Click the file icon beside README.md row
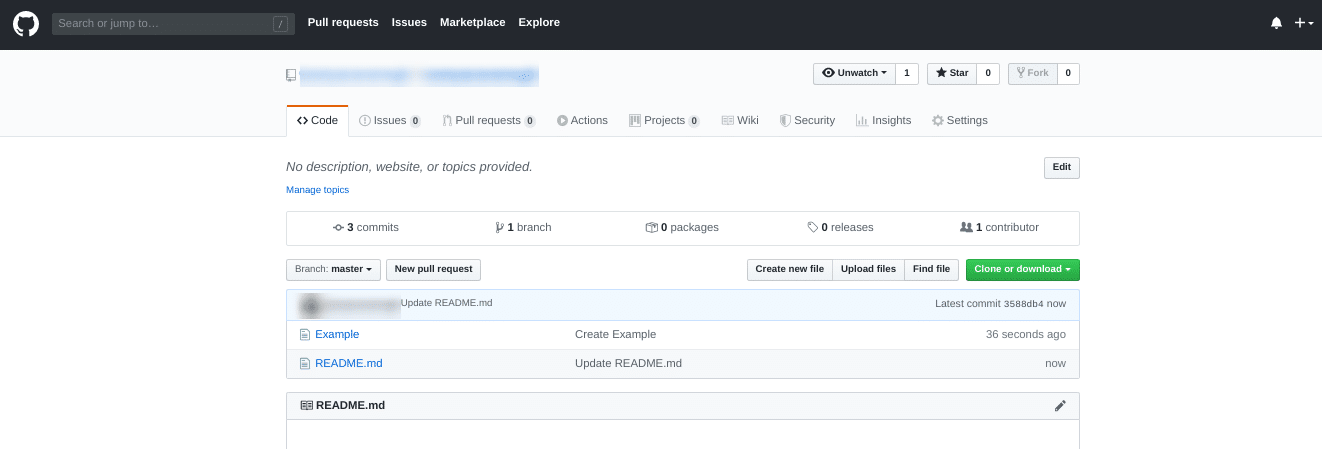This screenshot has height=449, width=1322. click(x=305, y=364)
